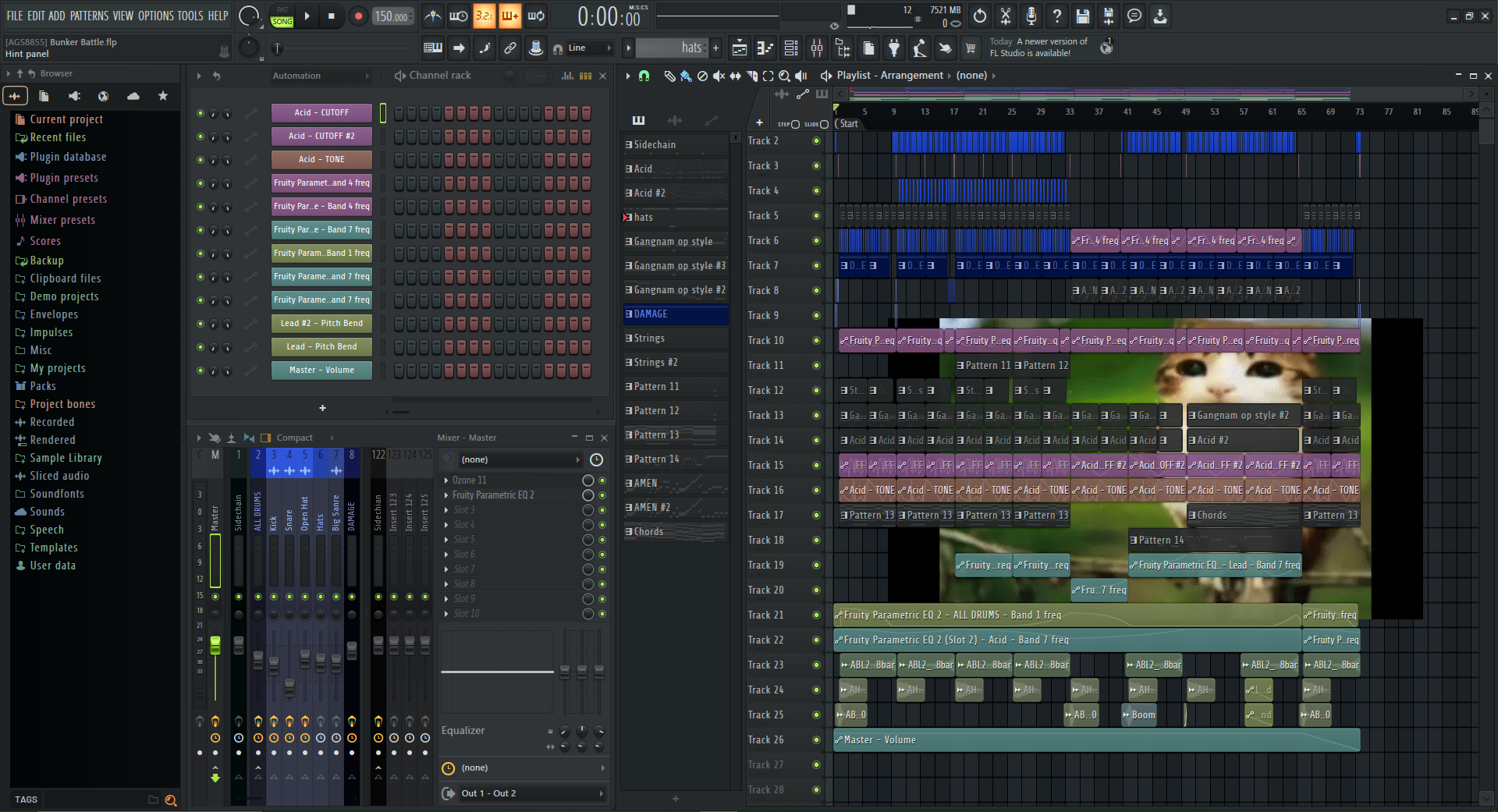Click the save project floppy icon
This screenshot has width=1498, height=812.
coord(1082,16)
